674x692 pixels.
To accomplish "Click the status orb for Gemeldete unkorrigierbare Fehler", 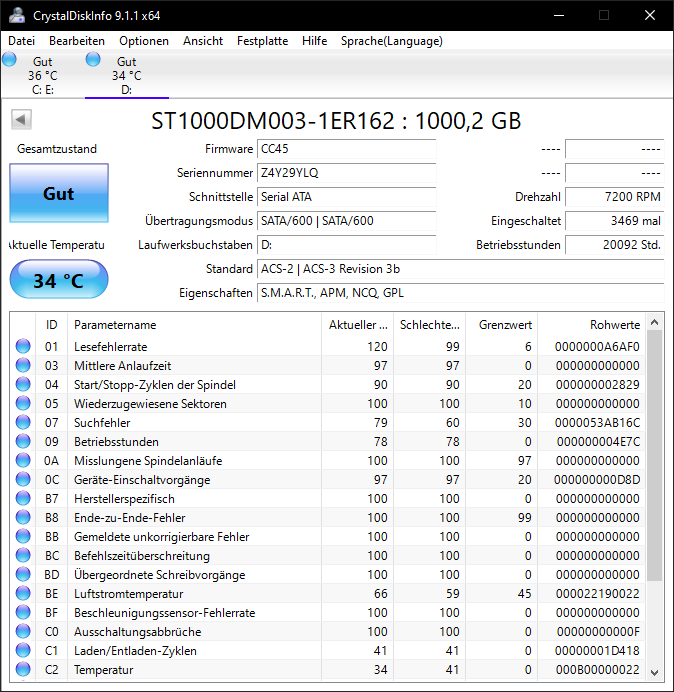I will [23, 536].
